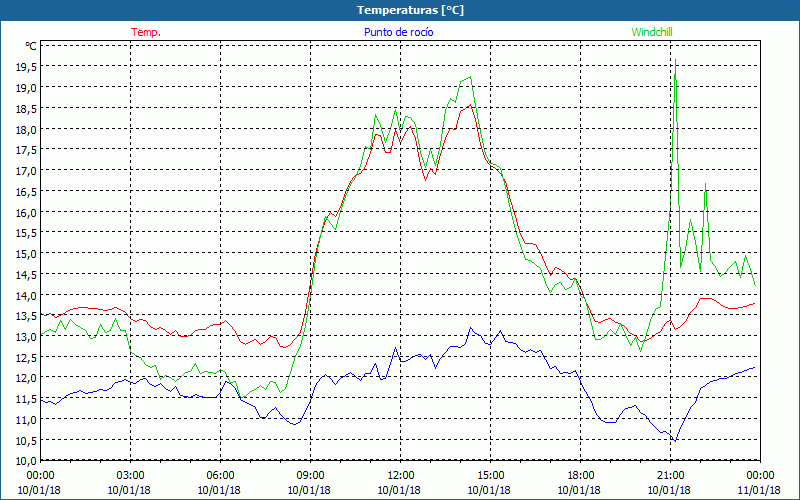This screenshot has height=500, width=800.
Task: Click the '12:00' x-axis time label
Action: [x=401, y=476]
